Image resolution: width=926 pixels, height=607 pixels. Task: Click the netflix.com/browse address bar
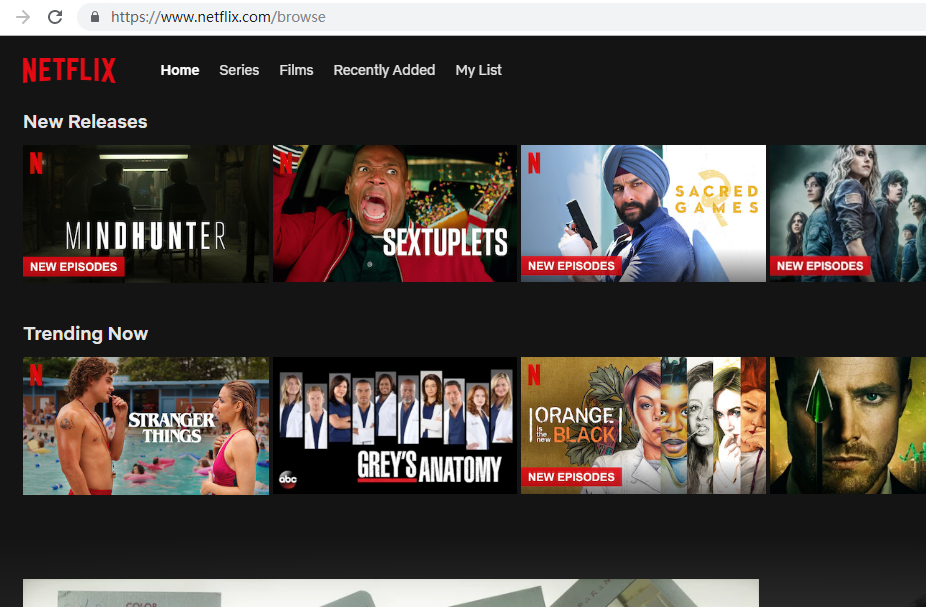click(x=501, y=17)
